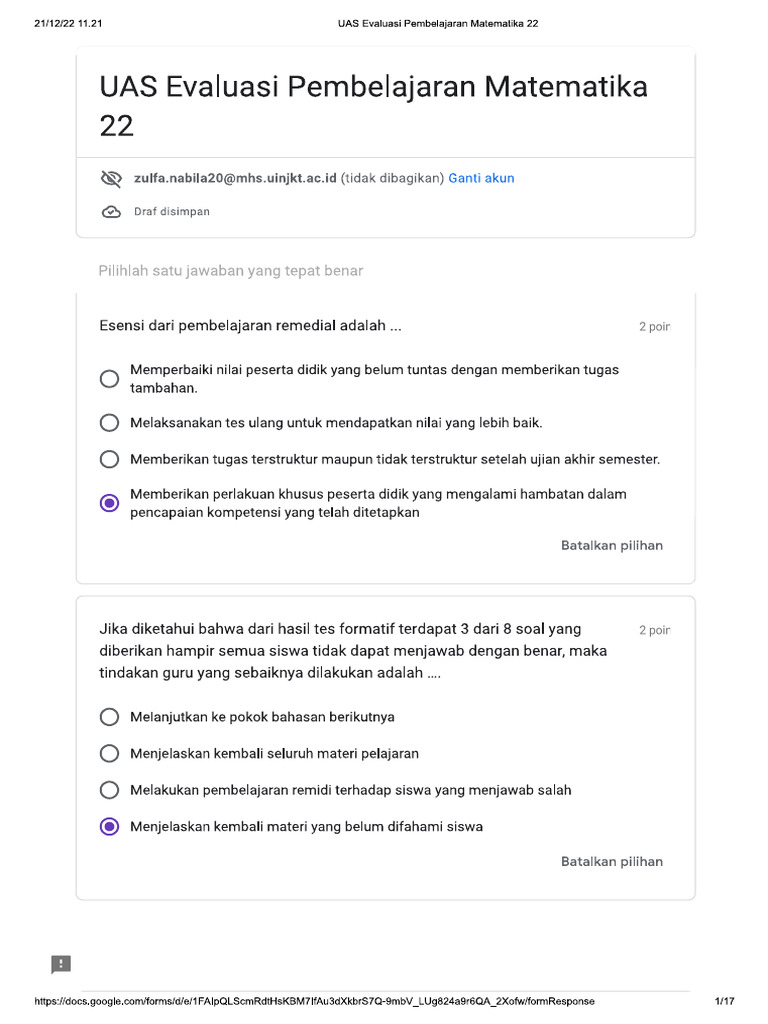The width and height of the screenshot is (768, 1024).
Task: Select option Menjelaskan kembali seluruh materi pelajaran
Action: [110, 754]
